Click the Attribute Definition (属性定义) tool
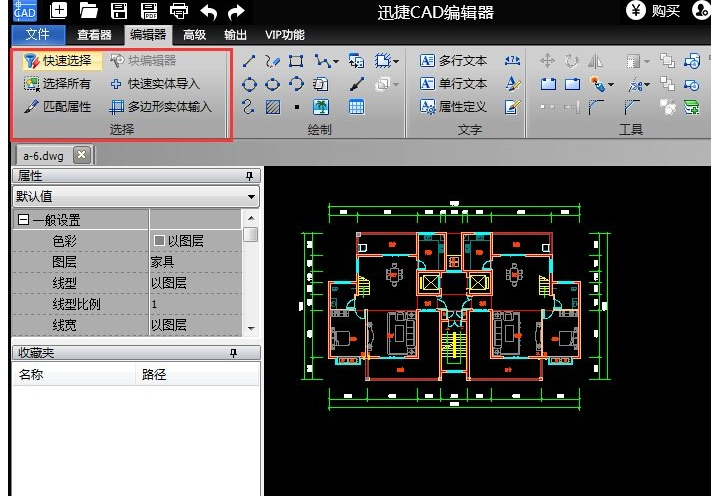Viewport: 712px width, 496px height. coord(453,106)
